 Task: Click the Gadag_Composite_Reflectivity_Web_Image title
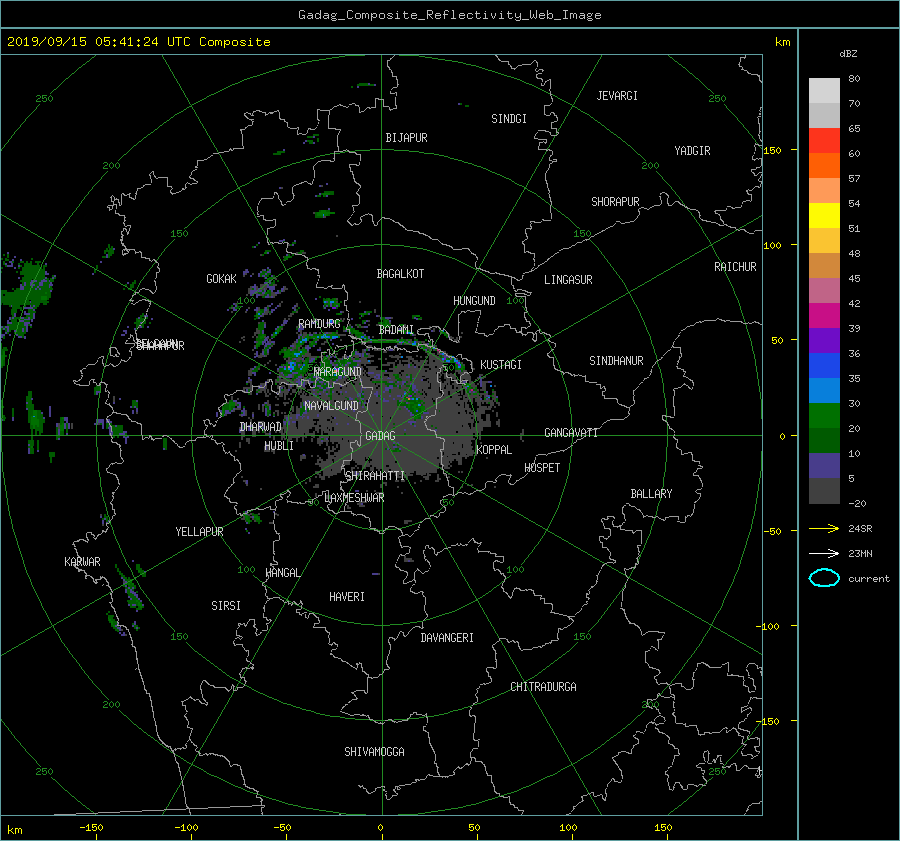tap(449, 15)
